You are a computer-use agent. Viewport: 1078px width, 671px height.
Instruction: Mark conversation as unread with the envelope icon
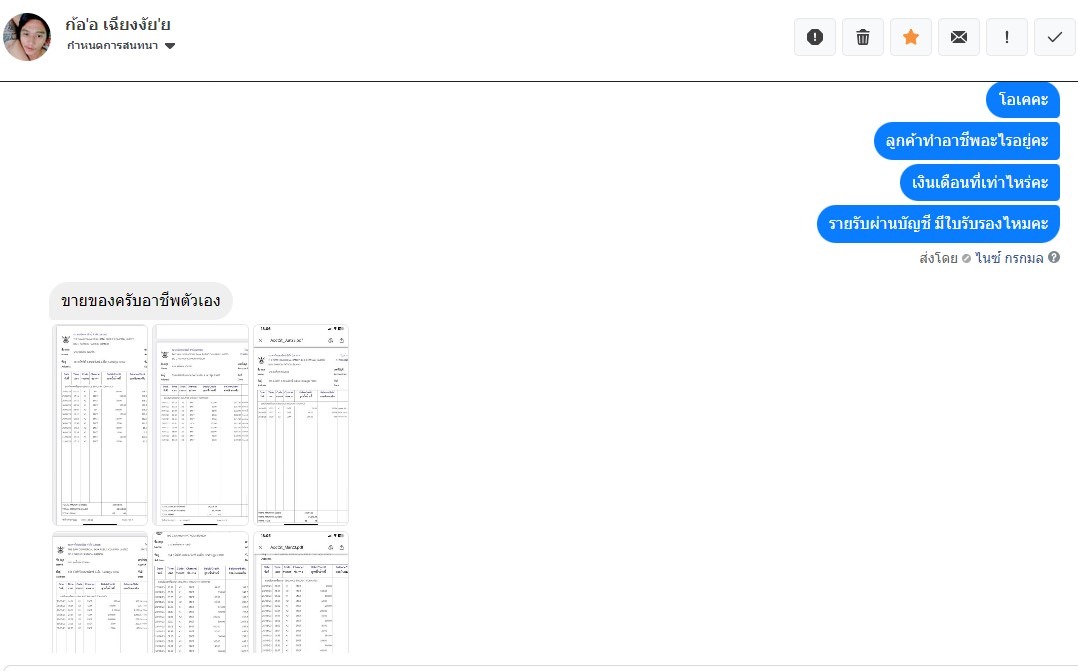[959, 37]
